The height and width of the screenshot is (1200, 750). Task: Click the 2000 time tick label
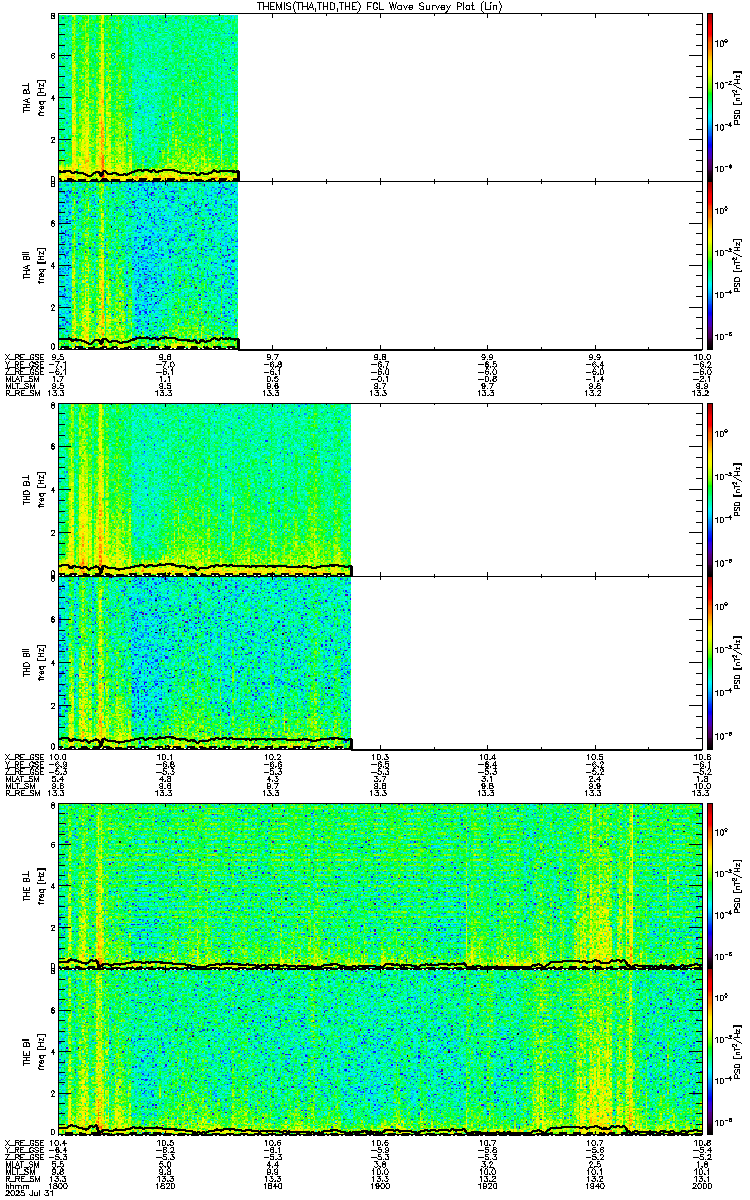point(699,1186)
